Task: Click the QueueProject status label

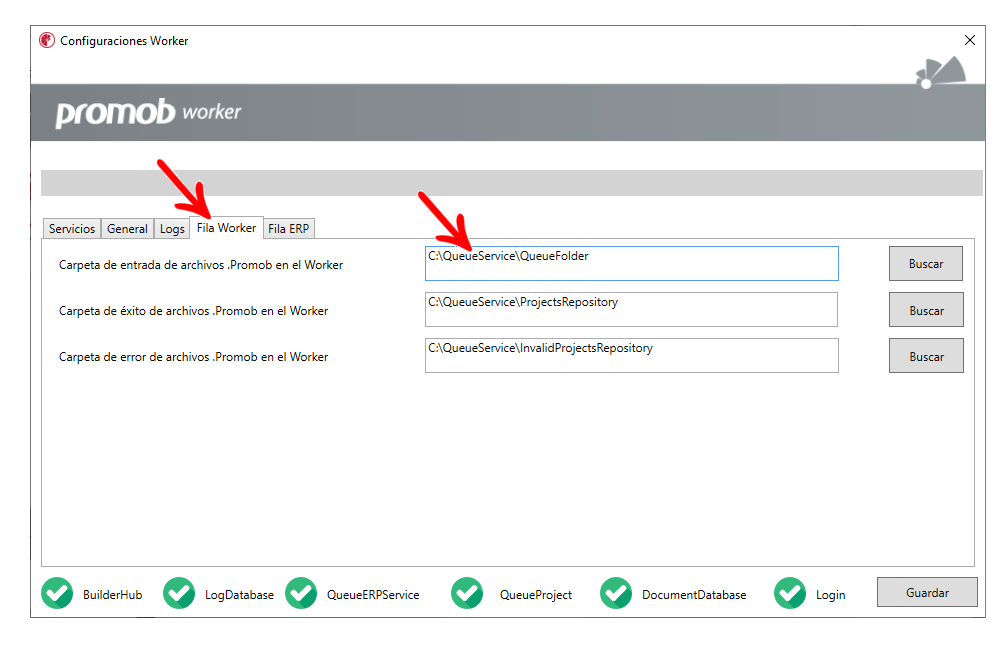Action: coord(536,595)
